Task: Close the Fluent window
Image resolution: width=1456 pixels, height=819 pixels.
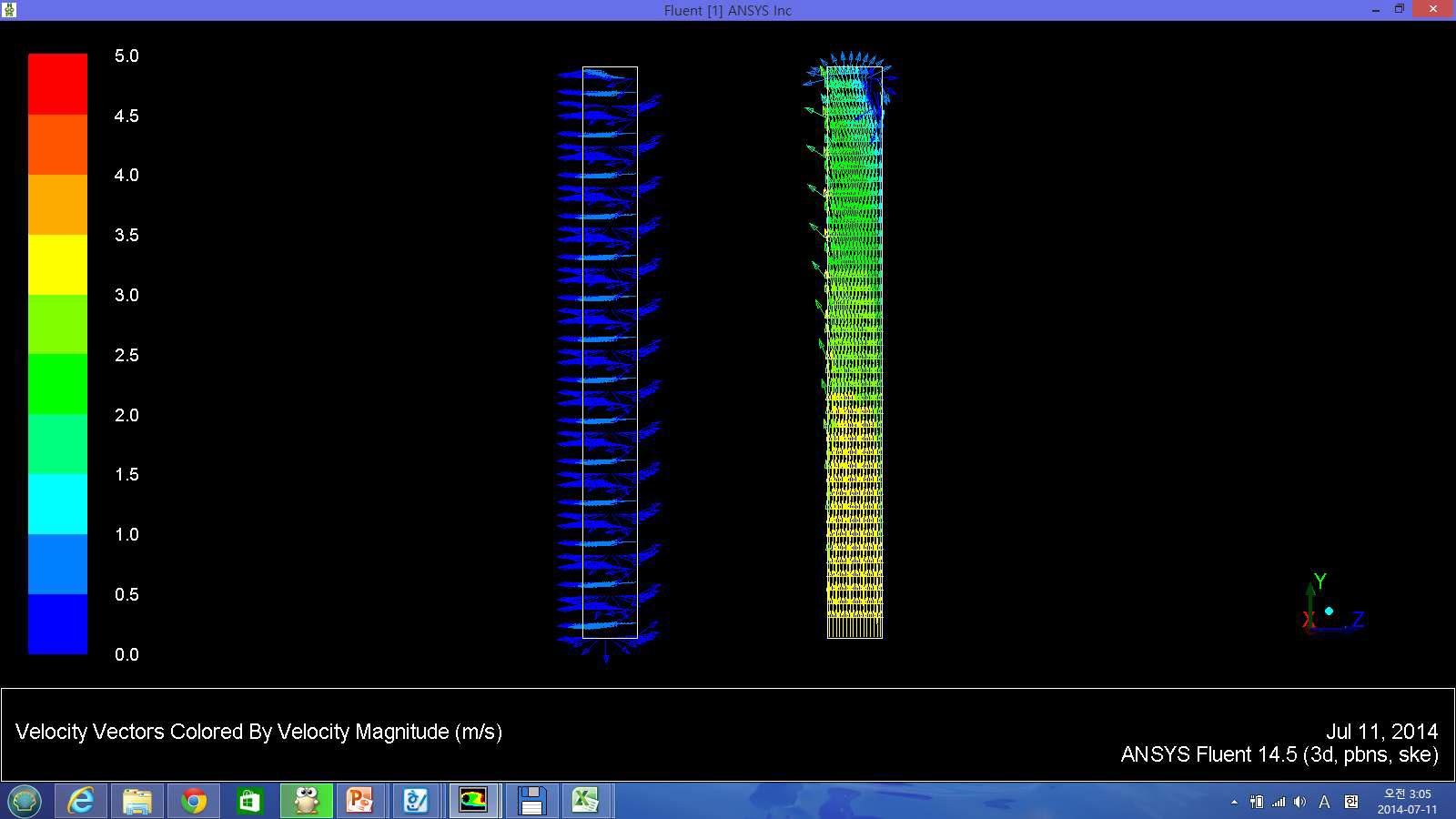Action: point(1433,9)
